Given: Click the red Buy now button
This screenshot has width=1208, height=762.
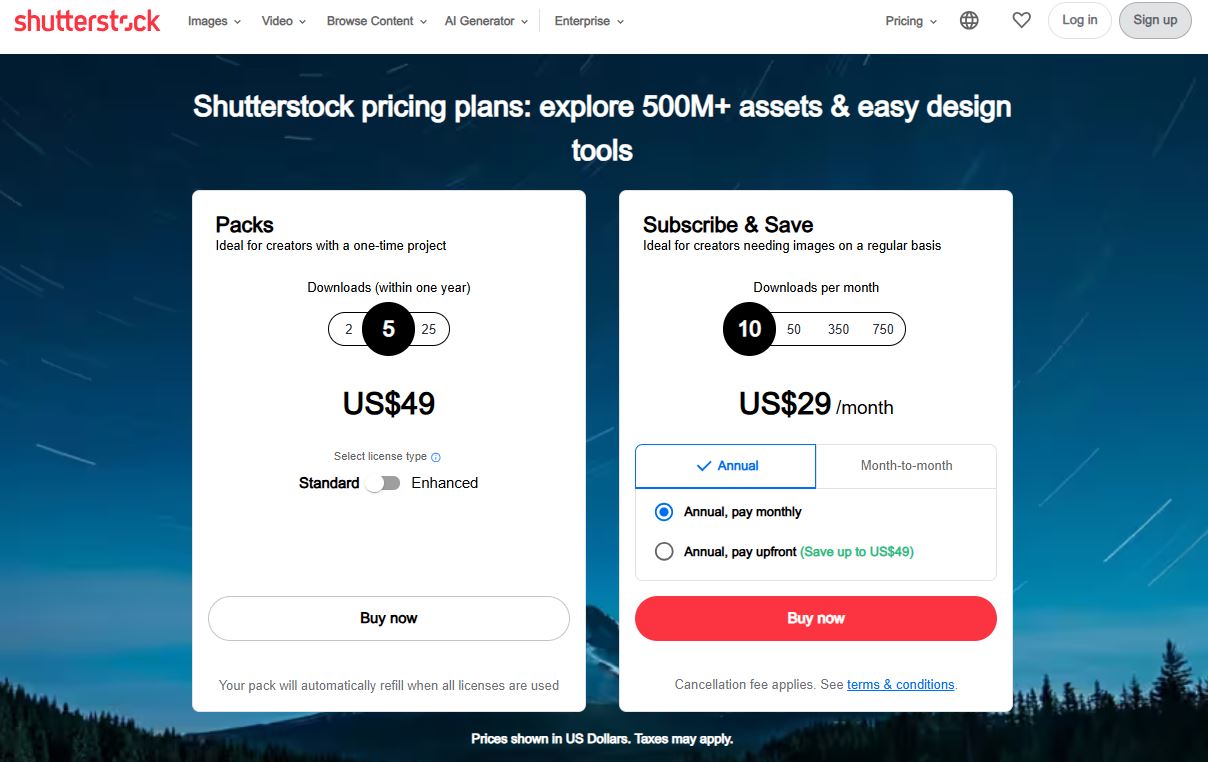Looking at the screenshot, I should (x=816, y=618).
